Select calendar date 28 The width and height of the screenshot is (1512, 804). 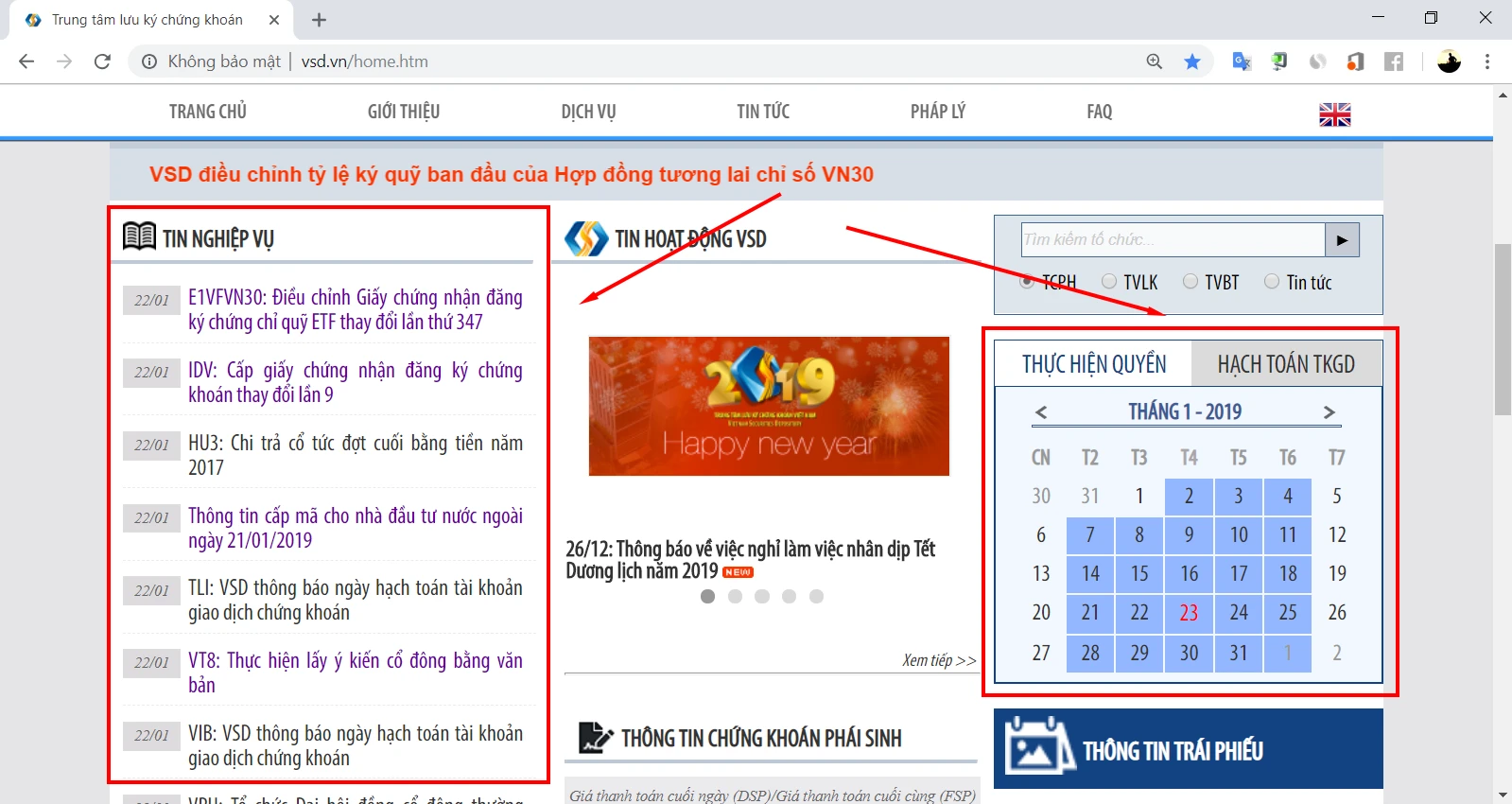coord(1090,654)
